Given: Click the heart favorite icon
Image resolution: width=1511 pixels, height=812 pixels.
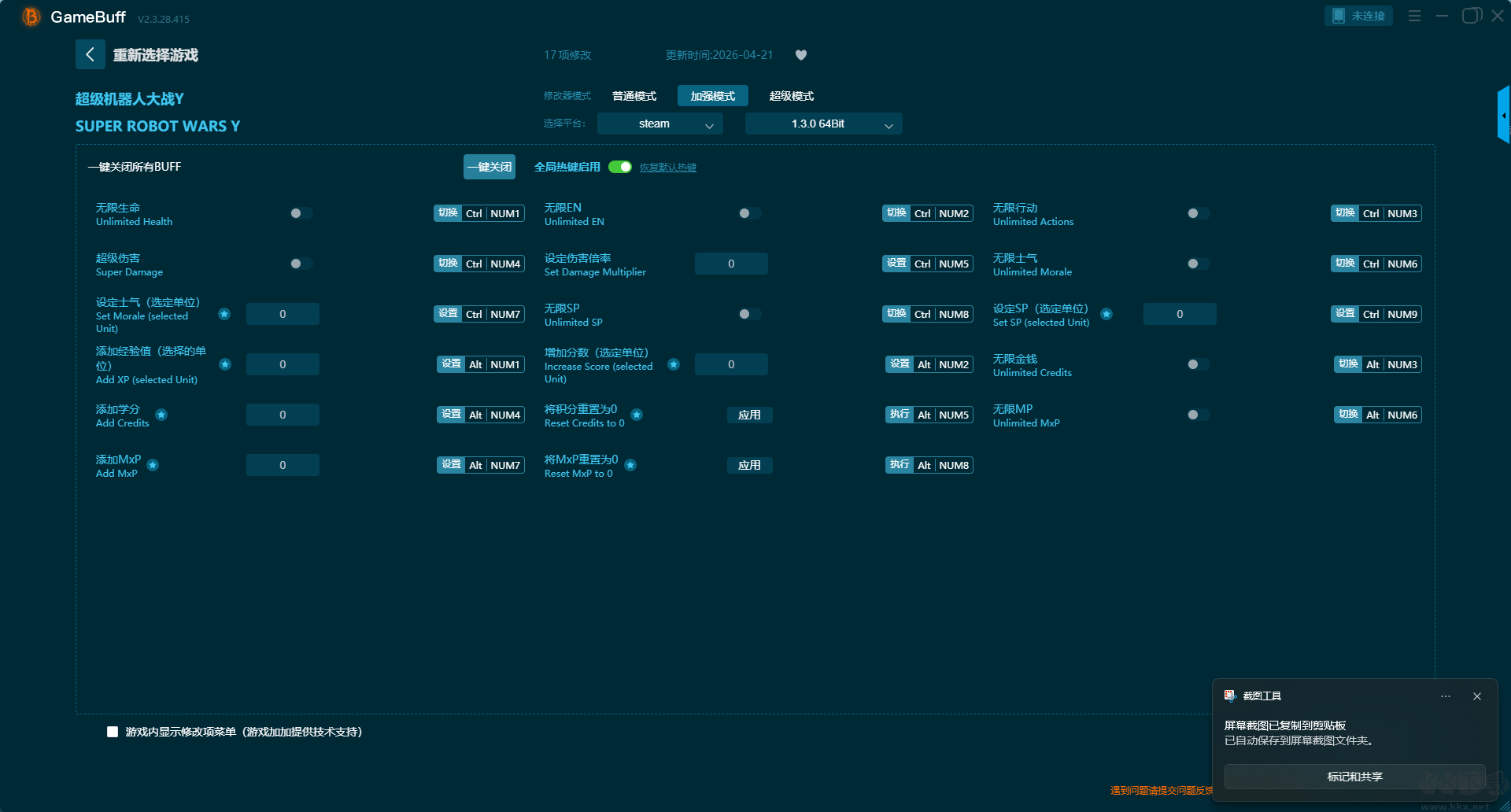Looking at the screenshot, I should pyautogui.click(x=801, y=55).
